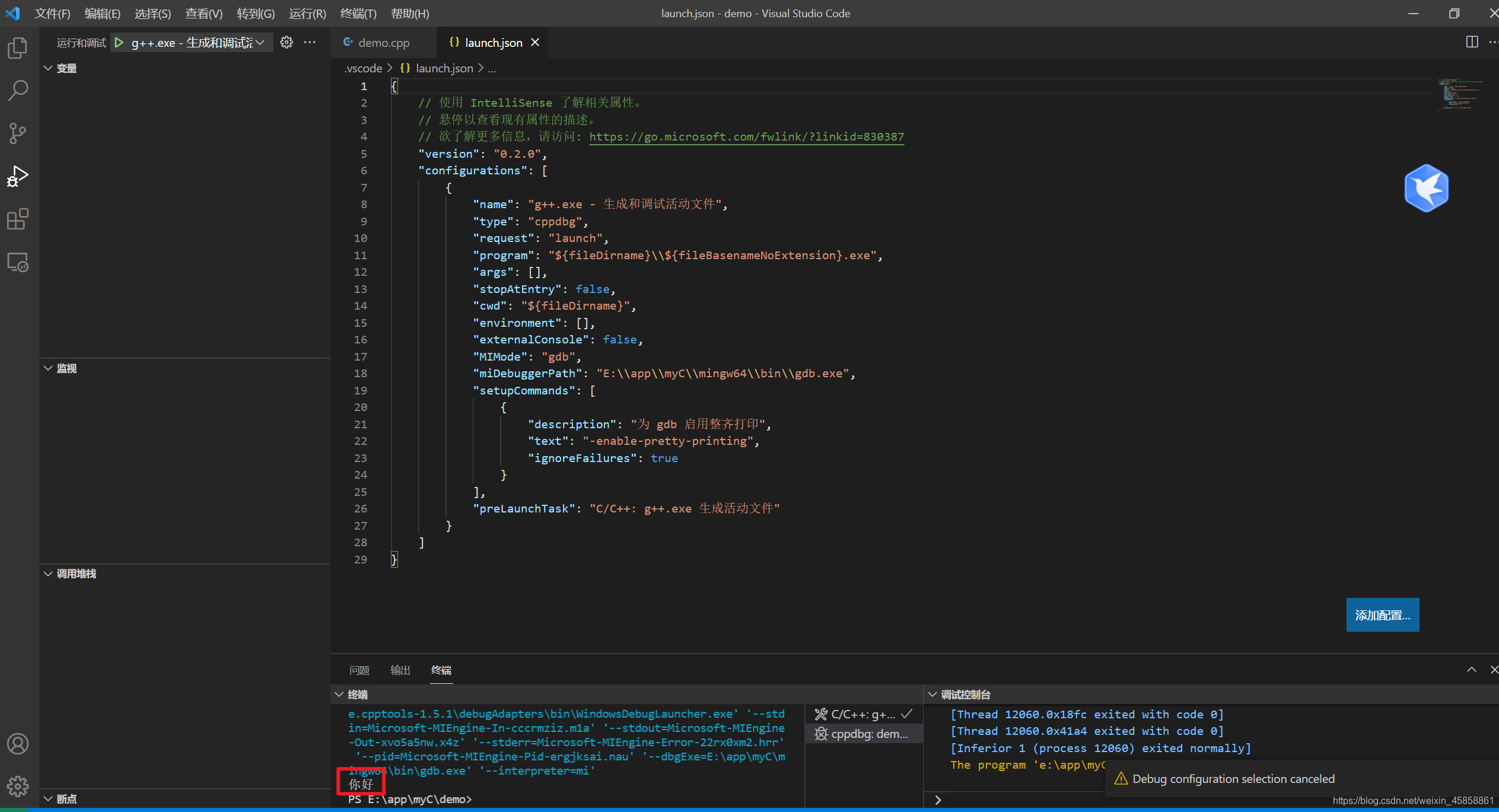Click the "cppdbg" type value
Image resolution: width=1499 pixels, height=812 pixels.
[555, 221]
